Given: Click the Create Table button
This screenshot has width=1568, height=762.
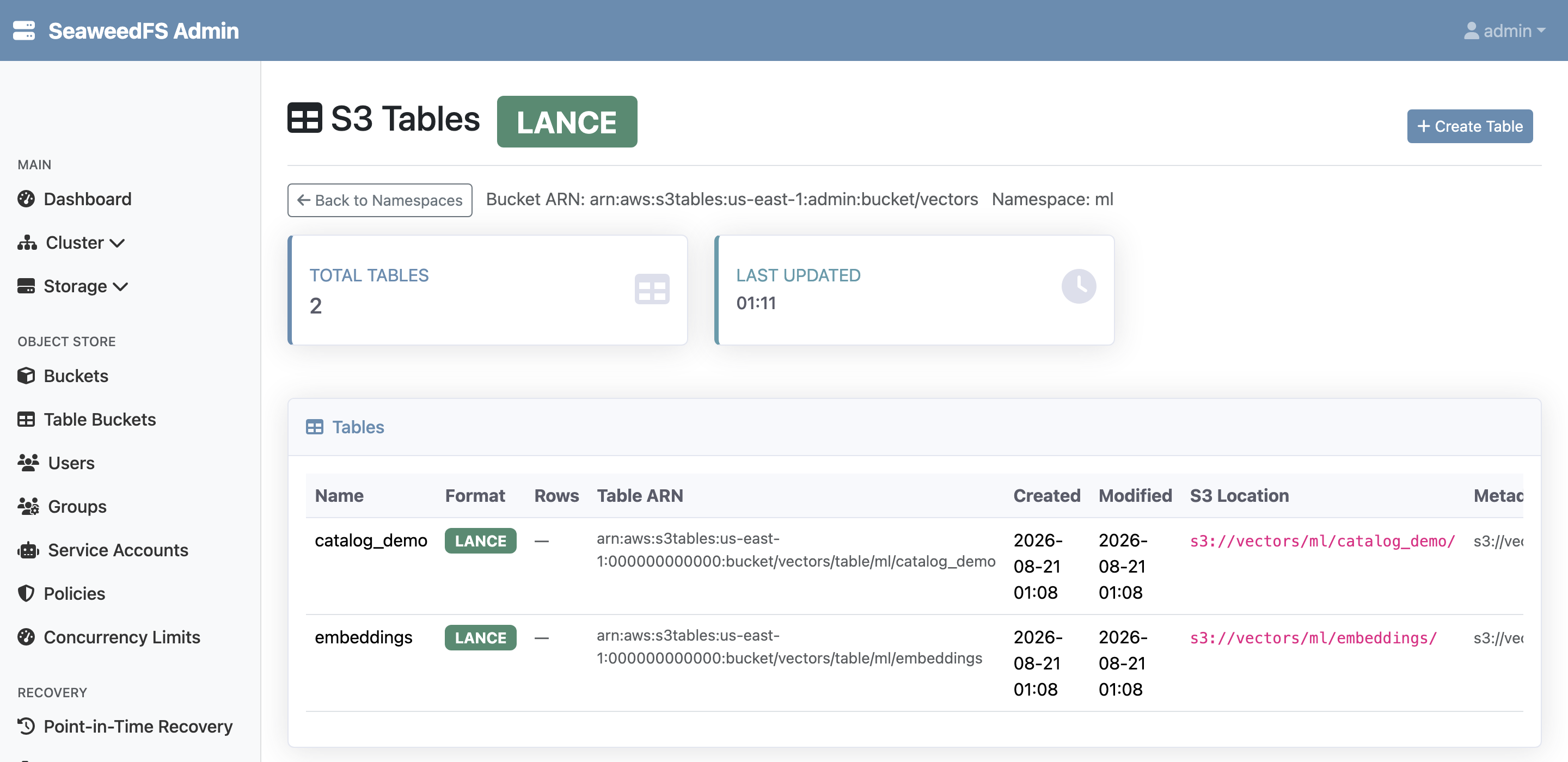Looking at the screenshot, I should tap(1469, 126).
